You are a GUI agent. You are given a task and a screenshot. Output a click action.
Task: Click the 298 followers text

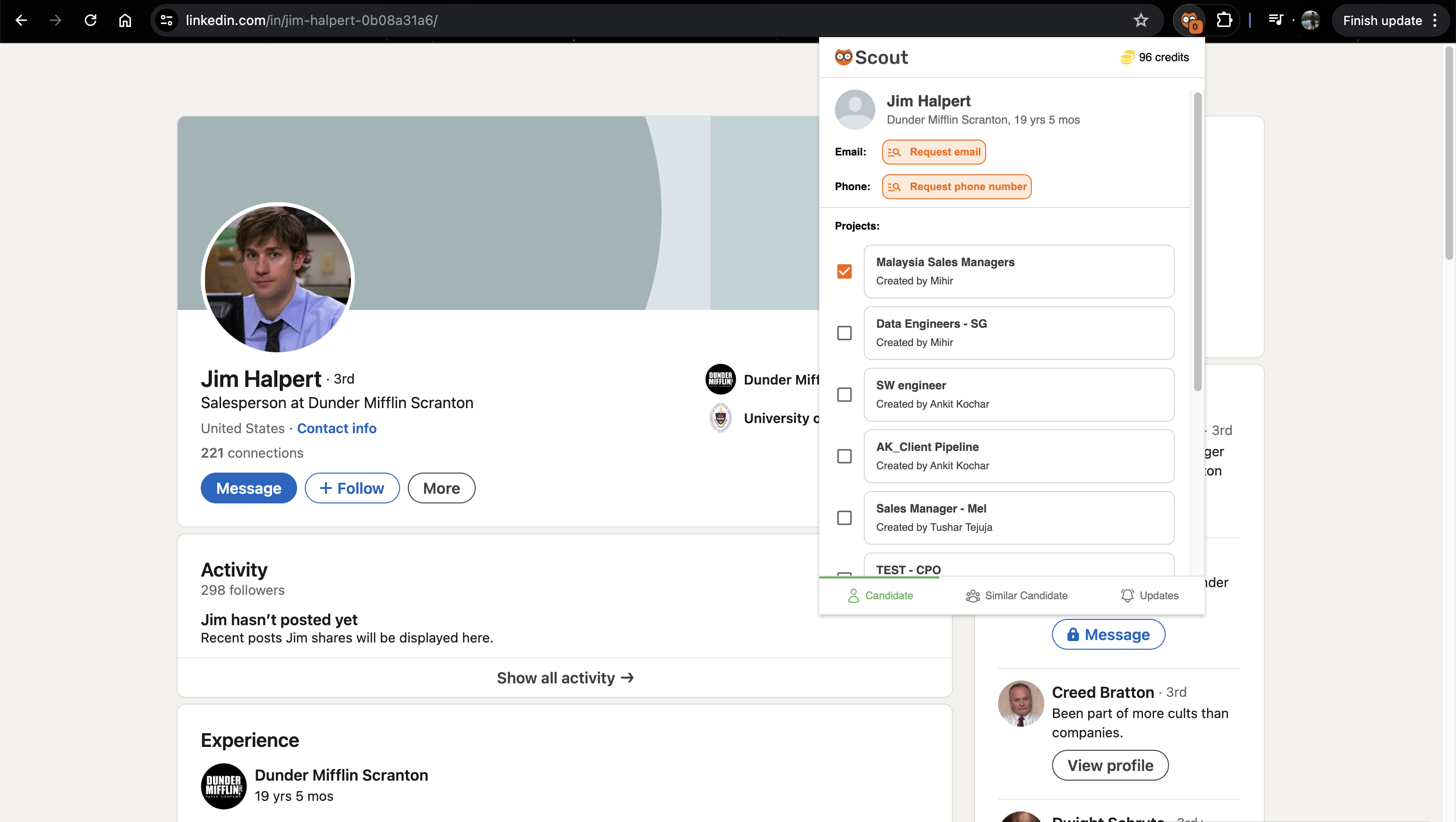pyautogui.click(x=243, y=590)
